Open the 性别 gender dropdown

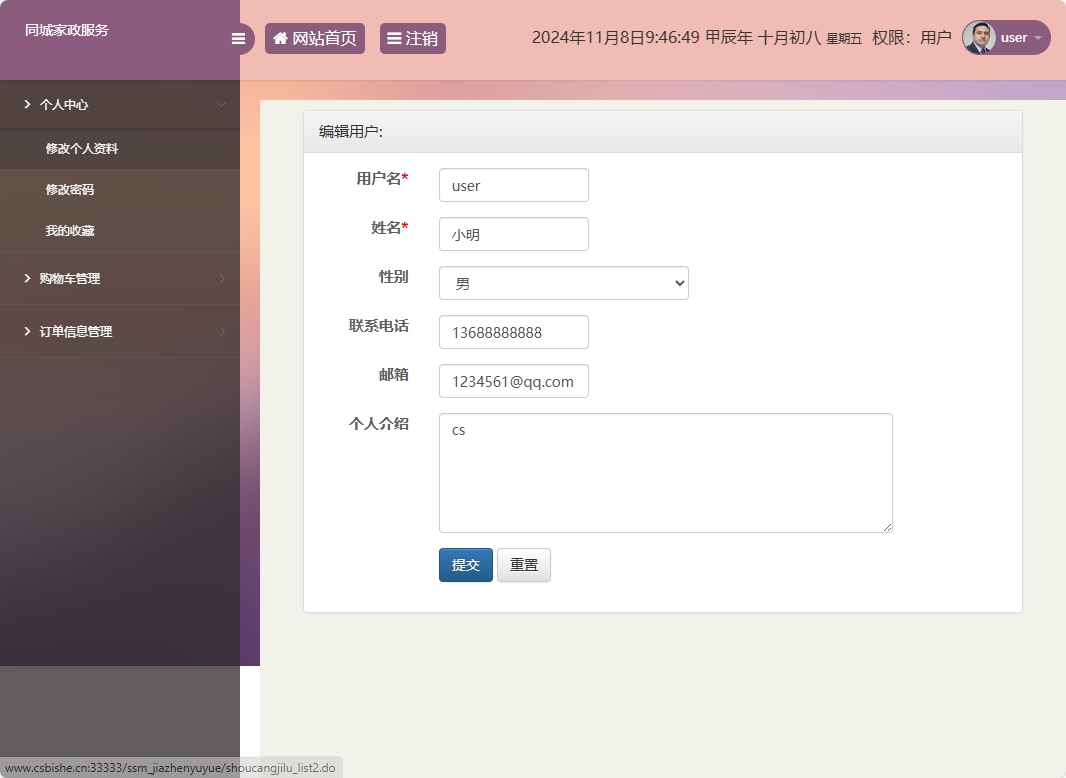click(563, 283)
